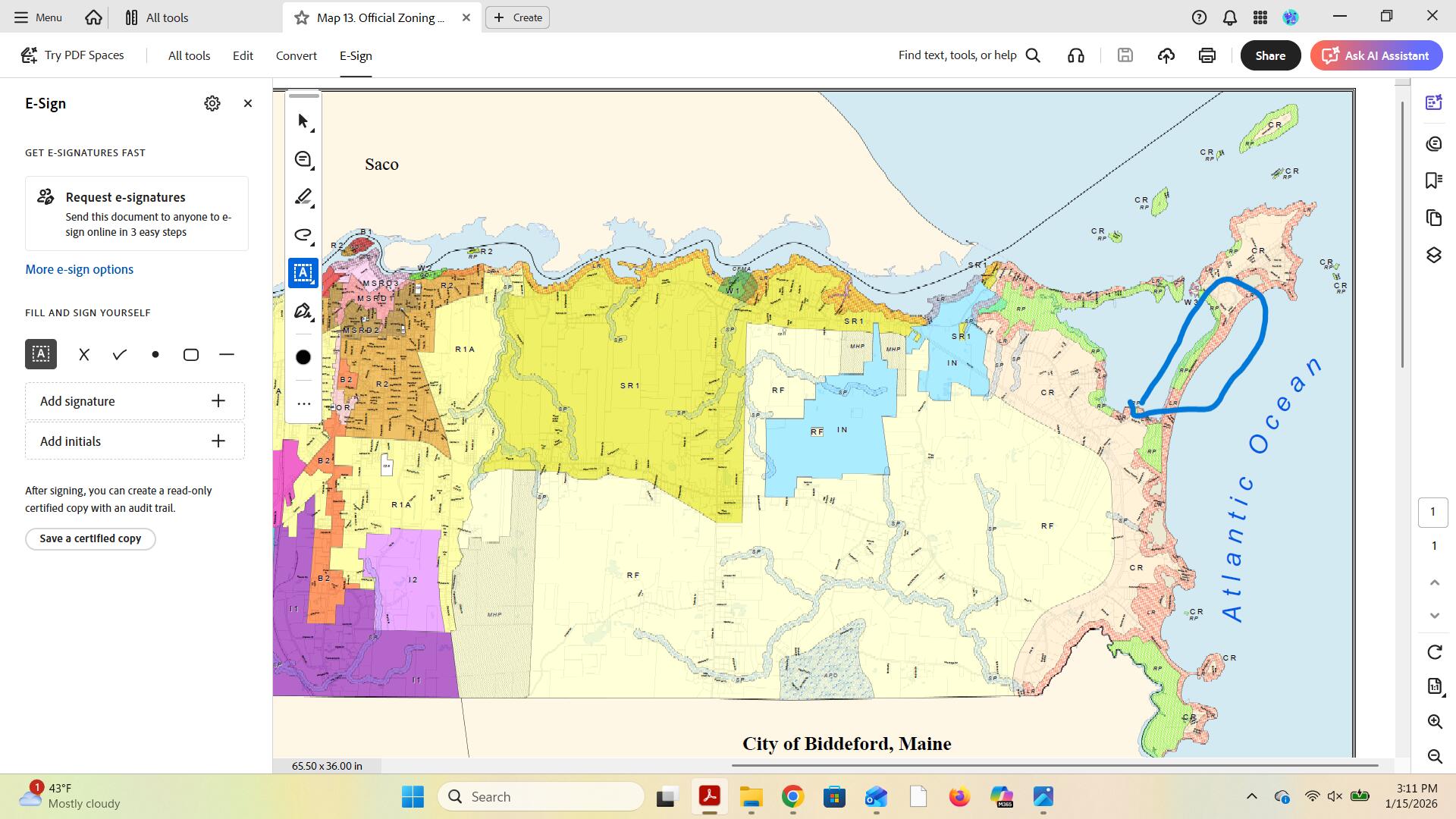Select the checkmark annotation in Fill and Sign

tap(119, 354)
